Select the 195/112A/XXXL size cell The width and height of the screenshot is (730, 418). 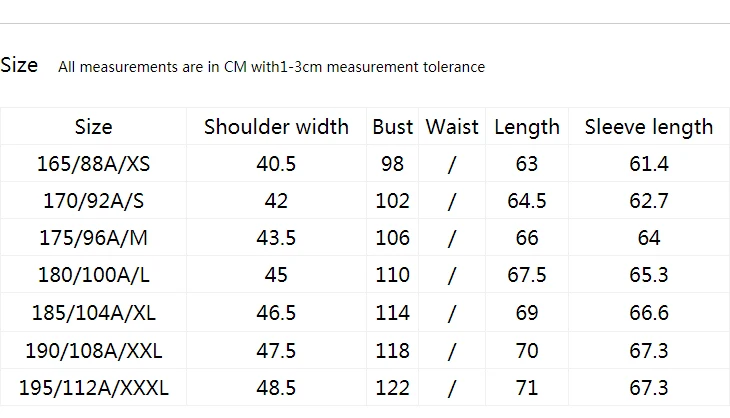point(94,388)
